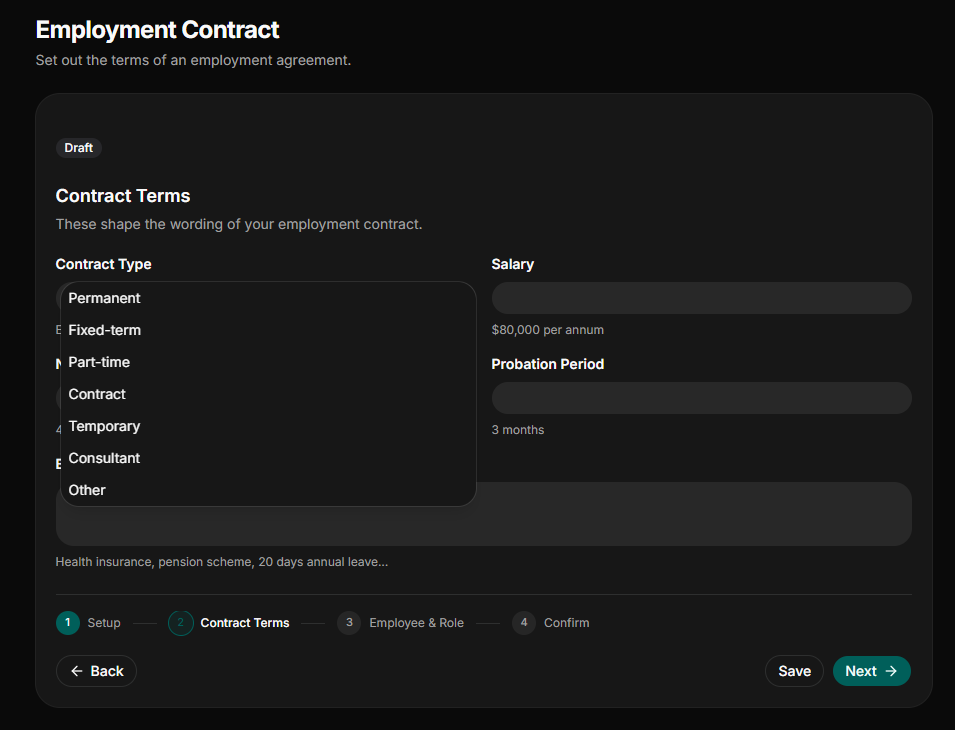Focus the Salary input field

tap(701, 298)
